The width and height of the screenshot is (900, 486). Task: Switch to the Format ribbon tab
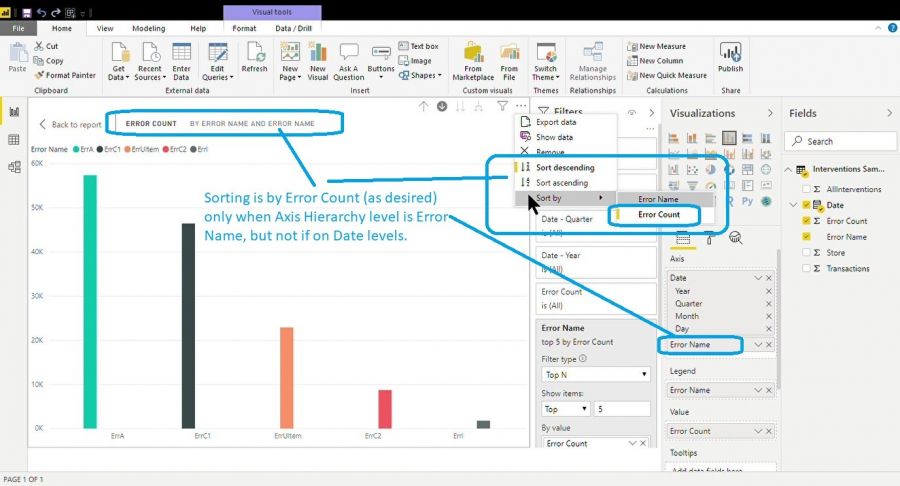(244, 28)
